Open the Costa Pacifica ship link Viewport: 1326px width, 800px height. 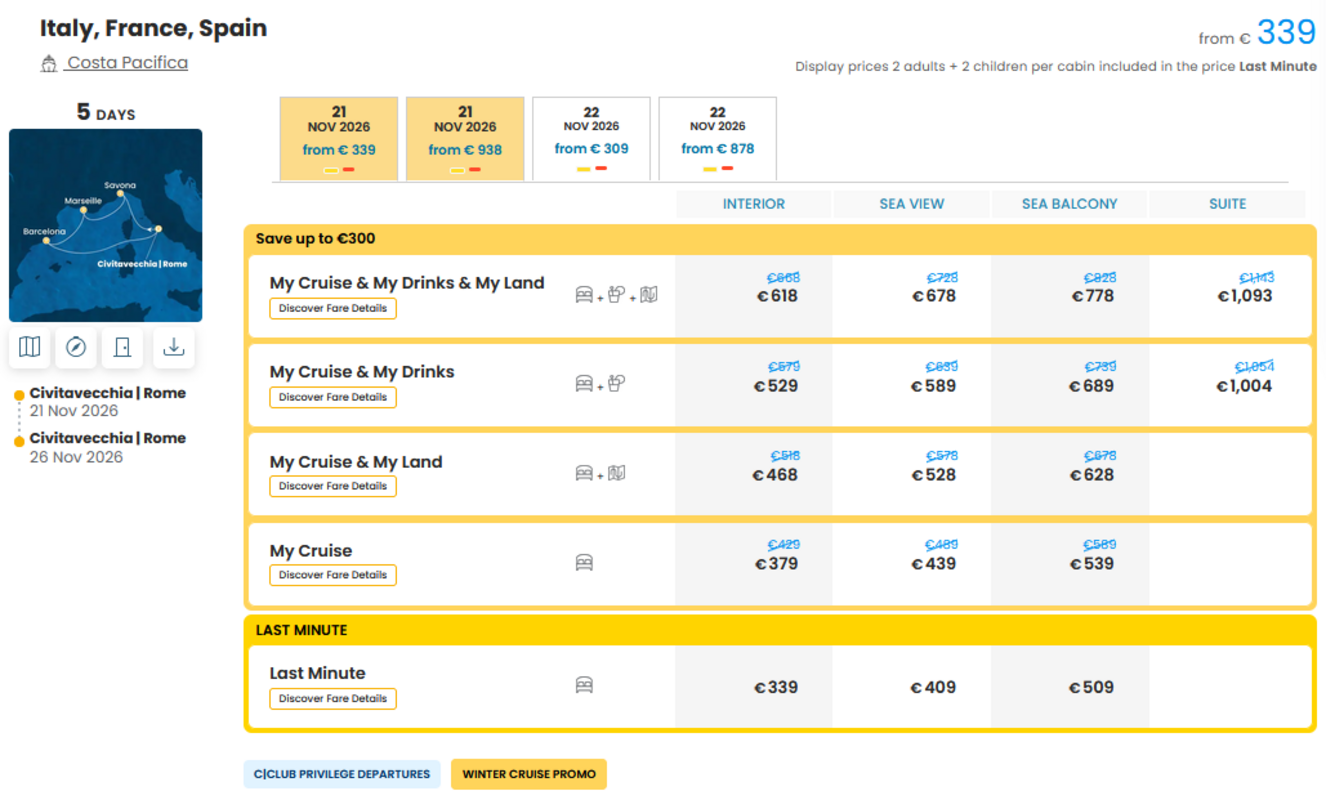point(127,63)
